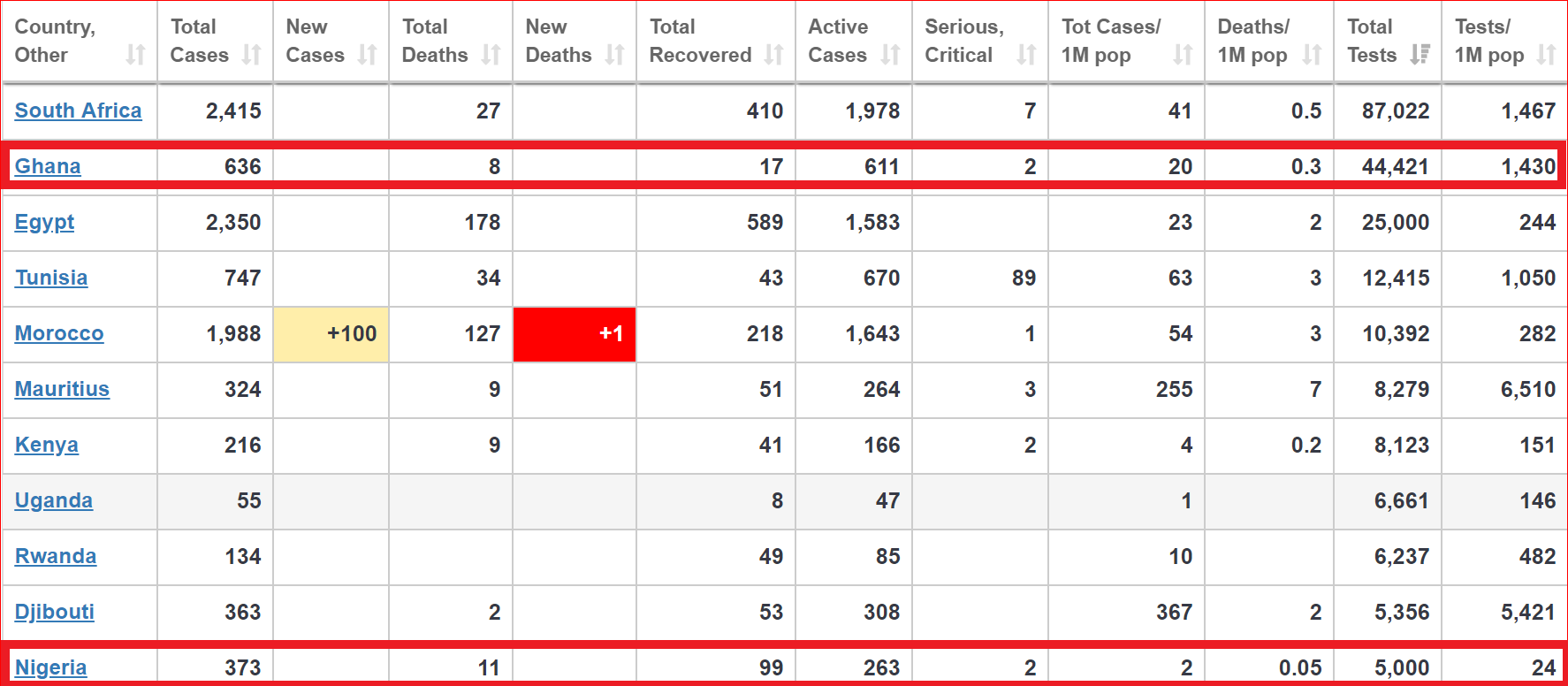Click sort arrows for New Cases column
The height and width of the screenshot is (686, 1568).
(368, 55)
